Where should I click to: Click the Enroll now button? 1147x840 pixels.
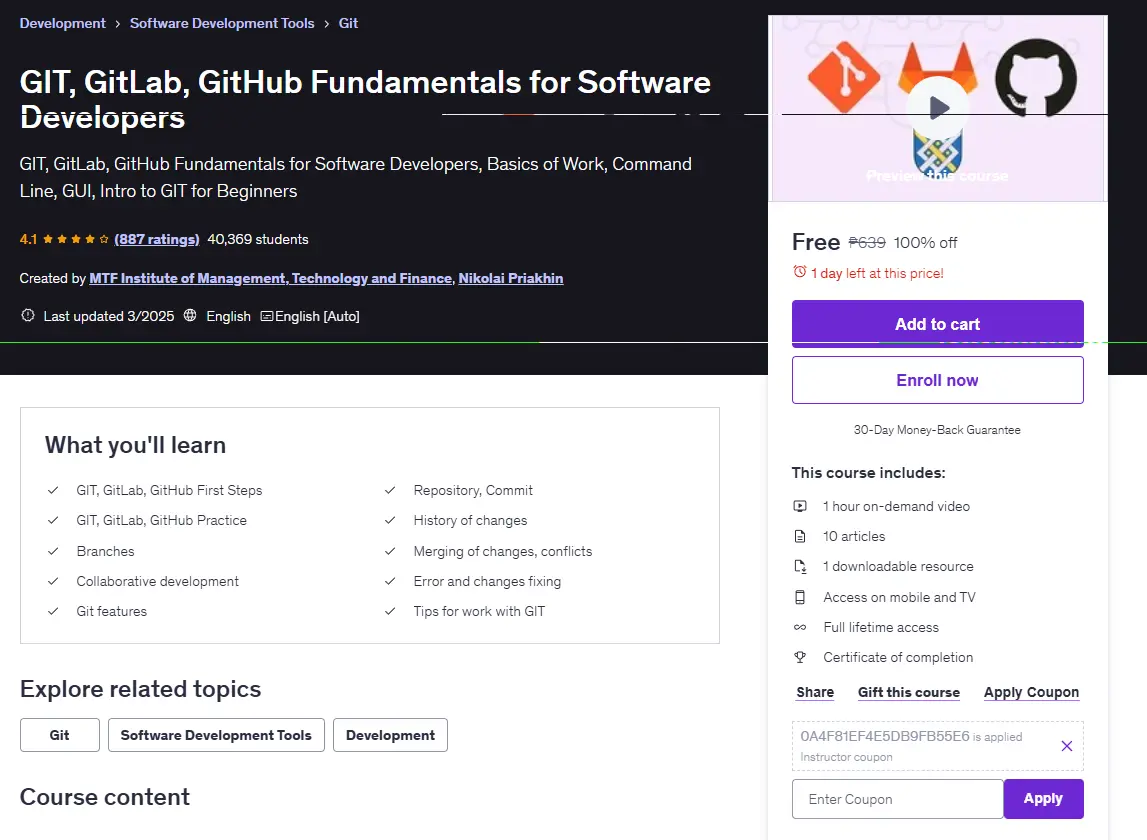(937, 380)
